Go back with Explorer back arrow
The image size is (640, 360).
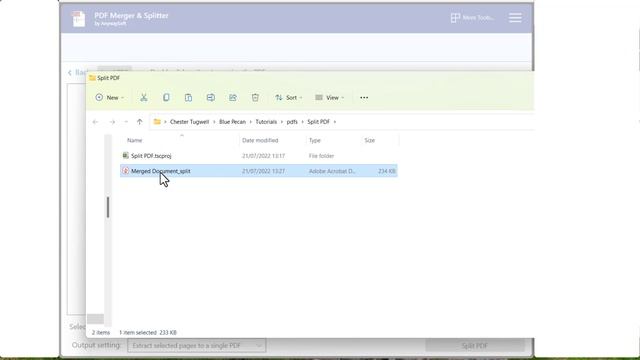[x=96, y=122]
